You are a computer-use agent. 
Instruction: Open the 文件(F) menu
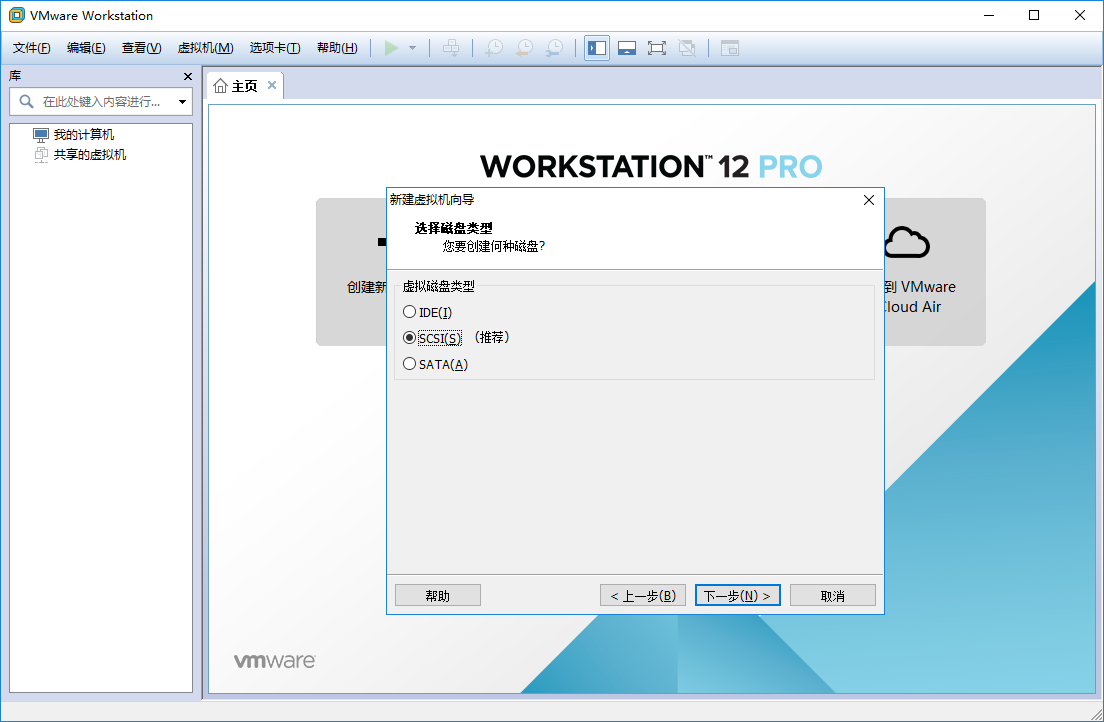[32, 48]
